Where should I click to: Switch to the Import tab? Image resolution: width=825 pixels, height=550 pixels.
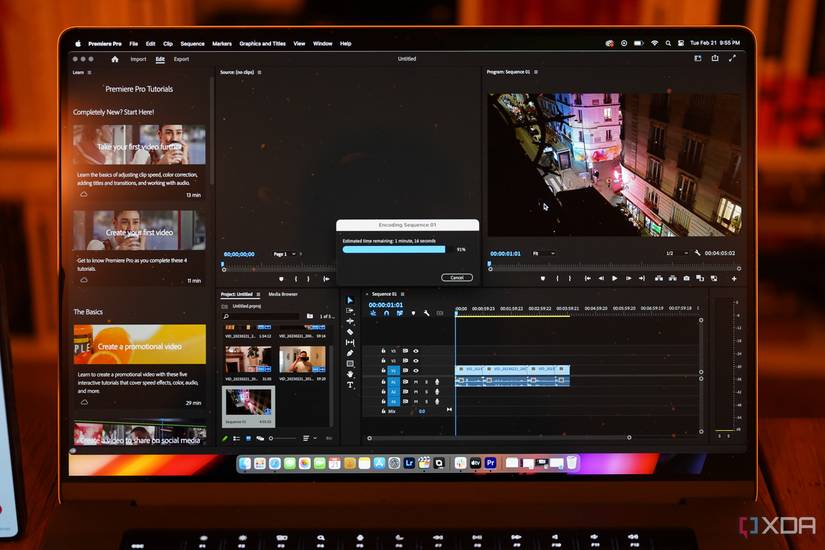(x=138, y=59)
